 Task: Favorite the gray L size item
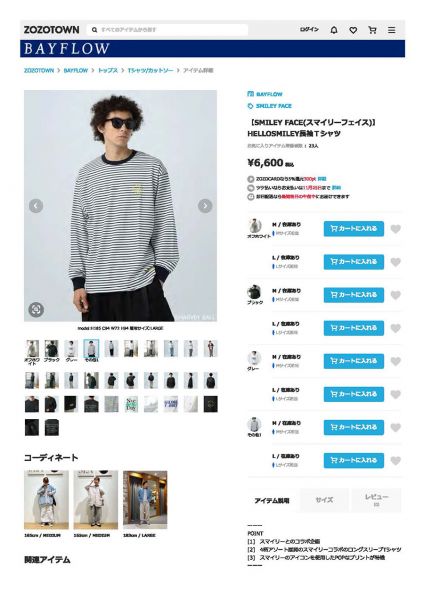396,395
